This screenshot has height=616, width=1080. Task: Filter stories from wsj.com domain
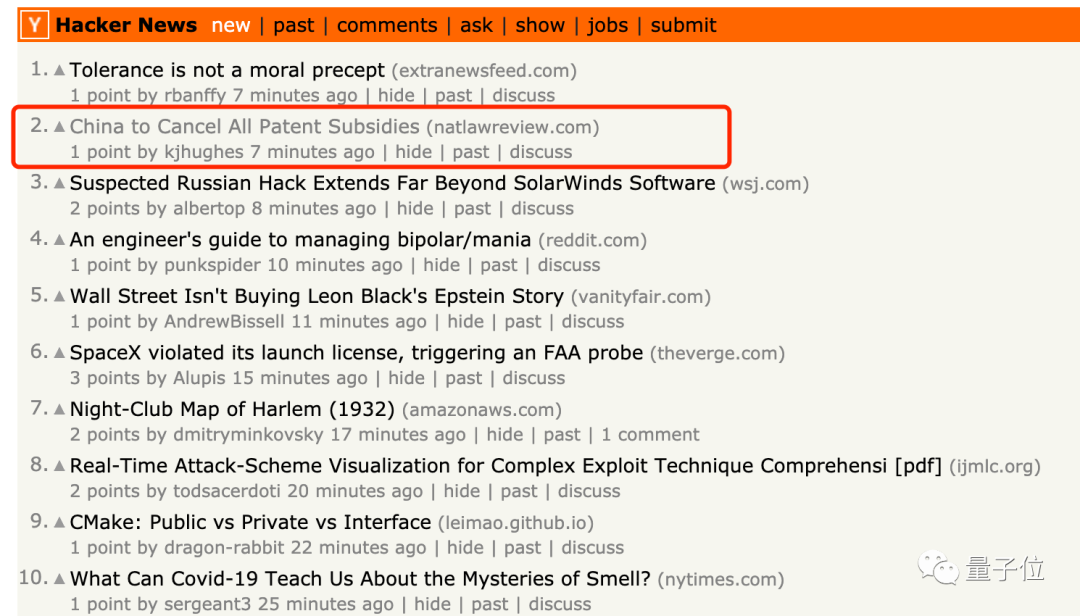coord(765,183)
